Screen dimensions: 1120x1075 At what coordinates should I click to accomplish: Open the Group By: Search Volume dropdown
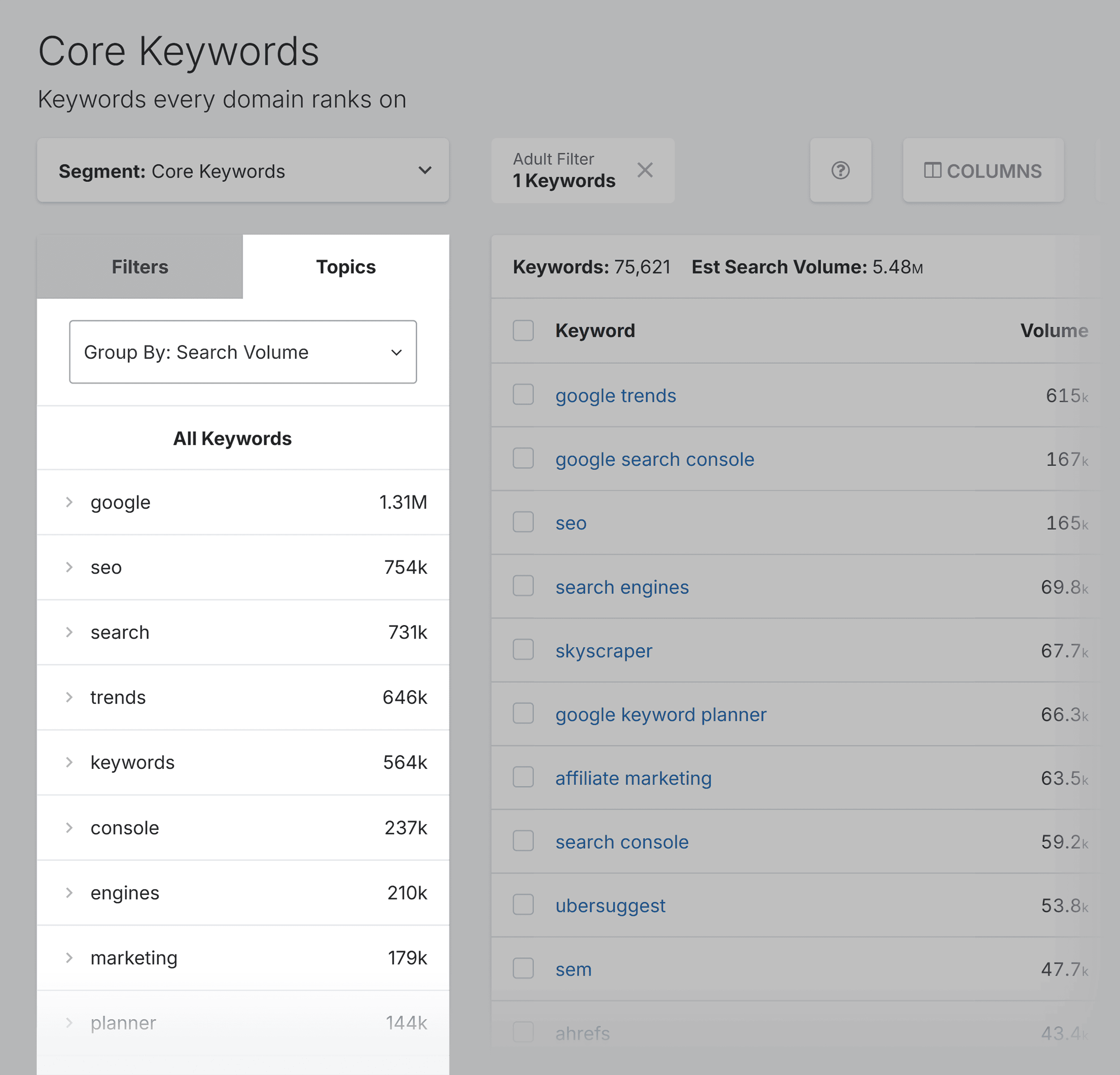pos(243,352)
